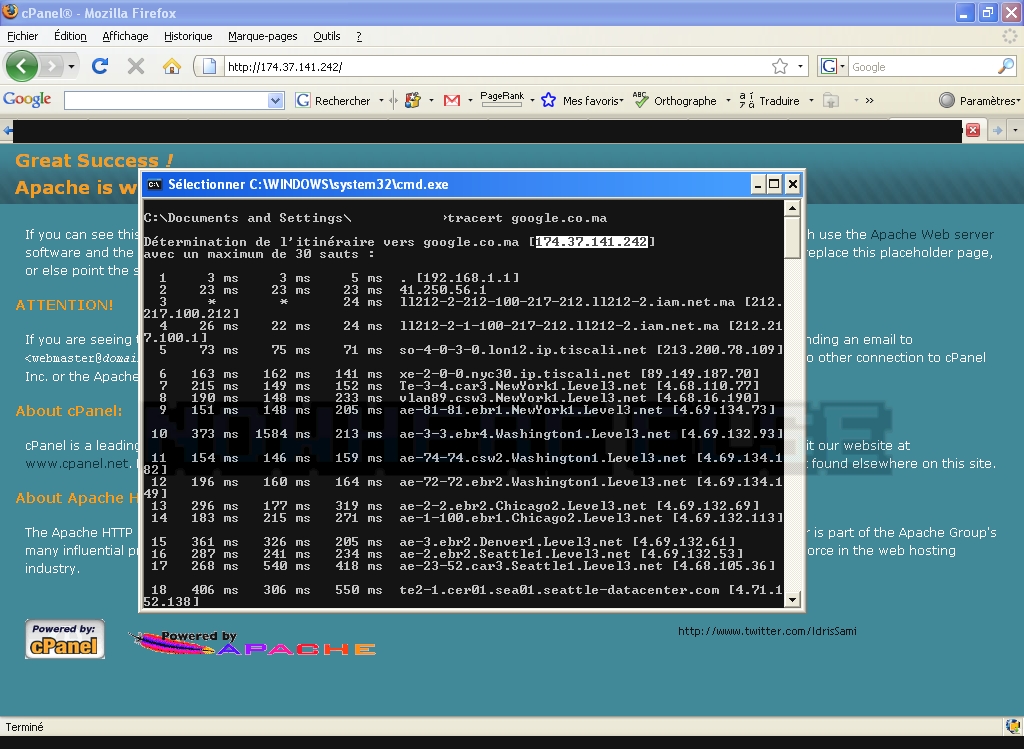
Task: Open the Rechercher options dropdown arrow
Action: tap(381, 101)
